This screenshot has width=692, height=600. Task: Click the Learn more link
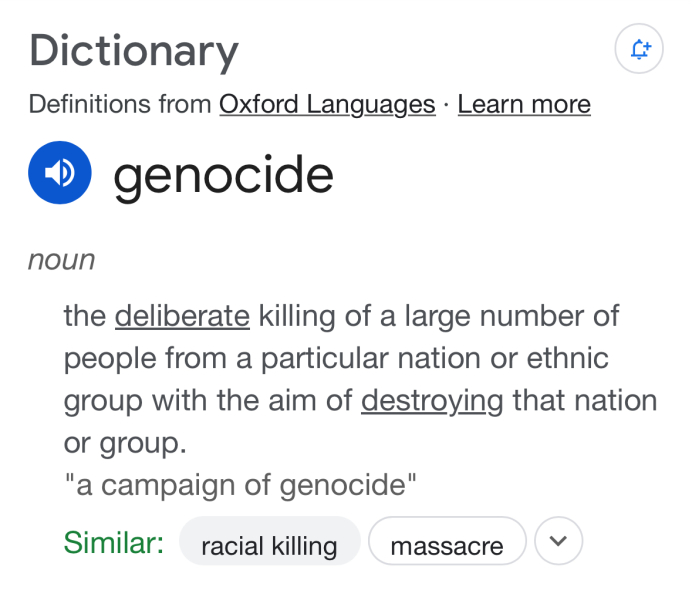point(524,104)
